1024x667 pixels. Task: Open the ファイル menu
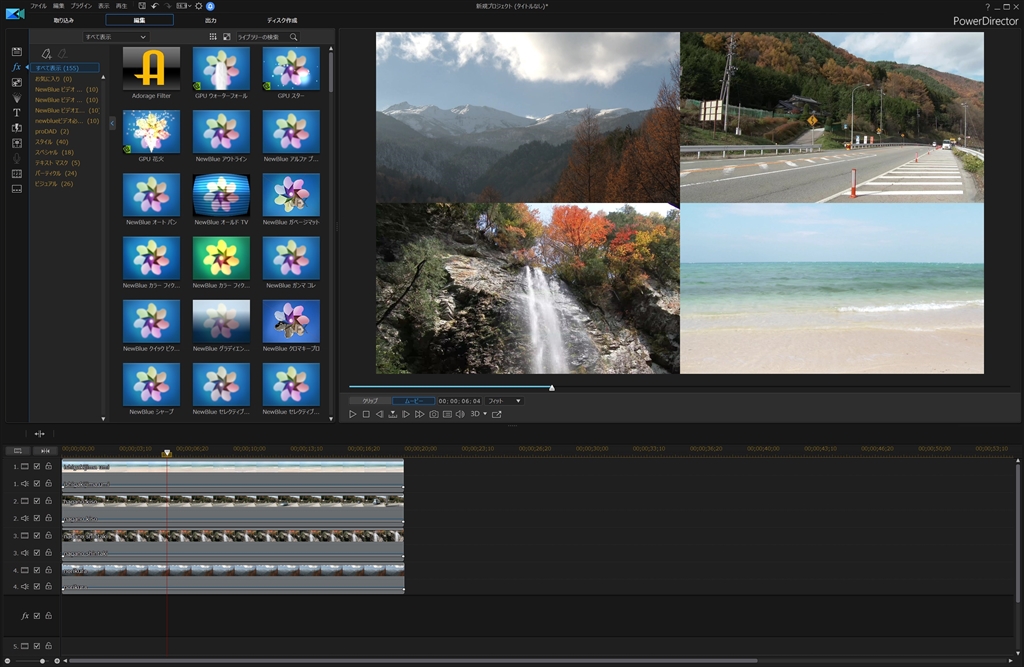(38, 6)
